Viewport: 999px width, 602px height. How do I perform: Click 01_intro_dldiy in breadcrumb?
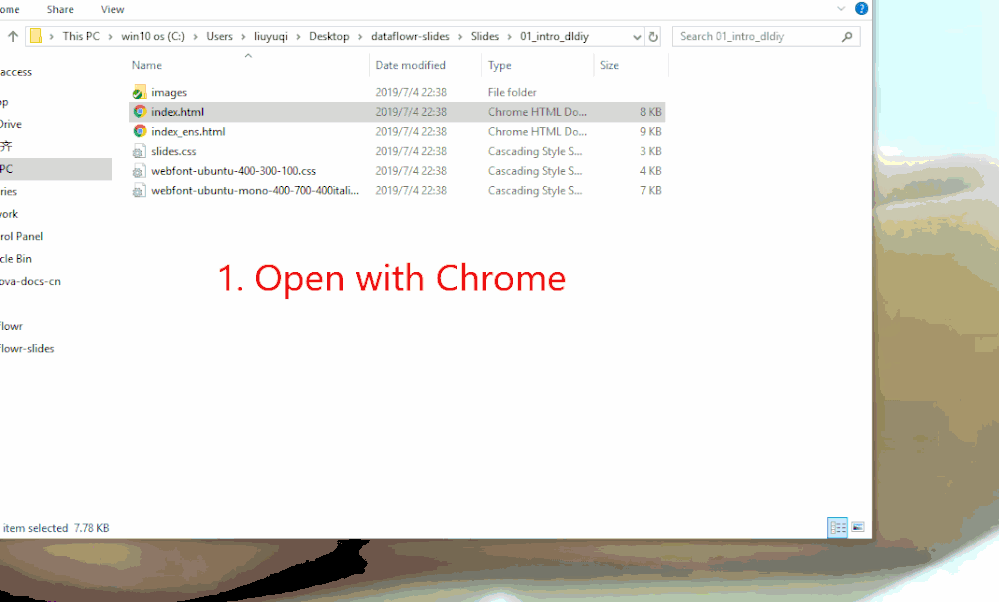coord(554,36)
